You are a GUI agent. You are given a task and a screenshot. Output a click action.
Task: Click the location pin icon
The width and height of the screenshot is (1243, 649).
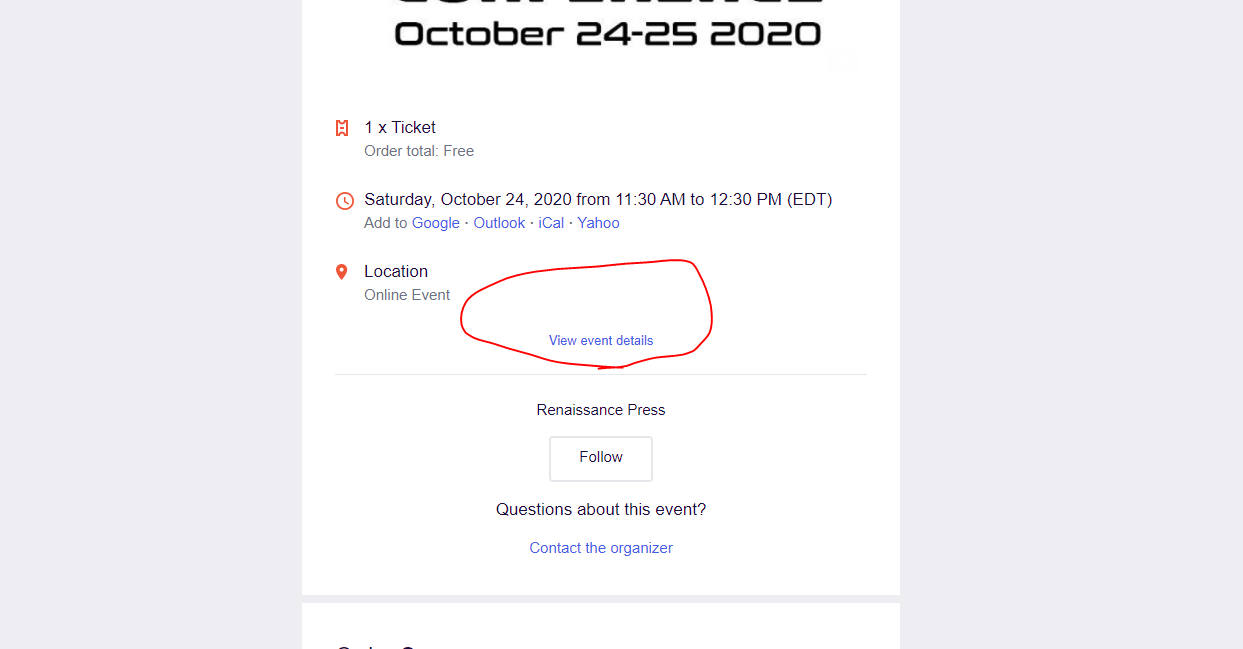coord(342,270)
